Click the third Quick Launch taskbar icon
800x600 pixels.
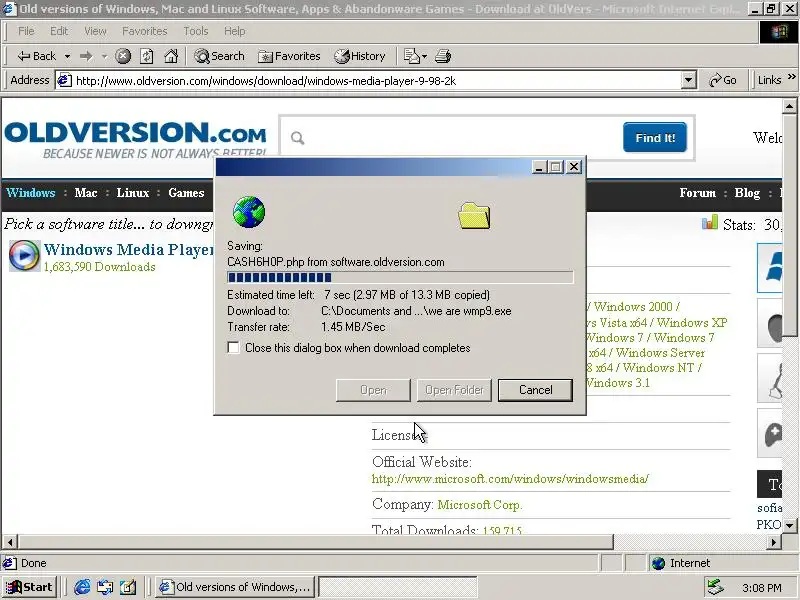(x=128, y=587)
